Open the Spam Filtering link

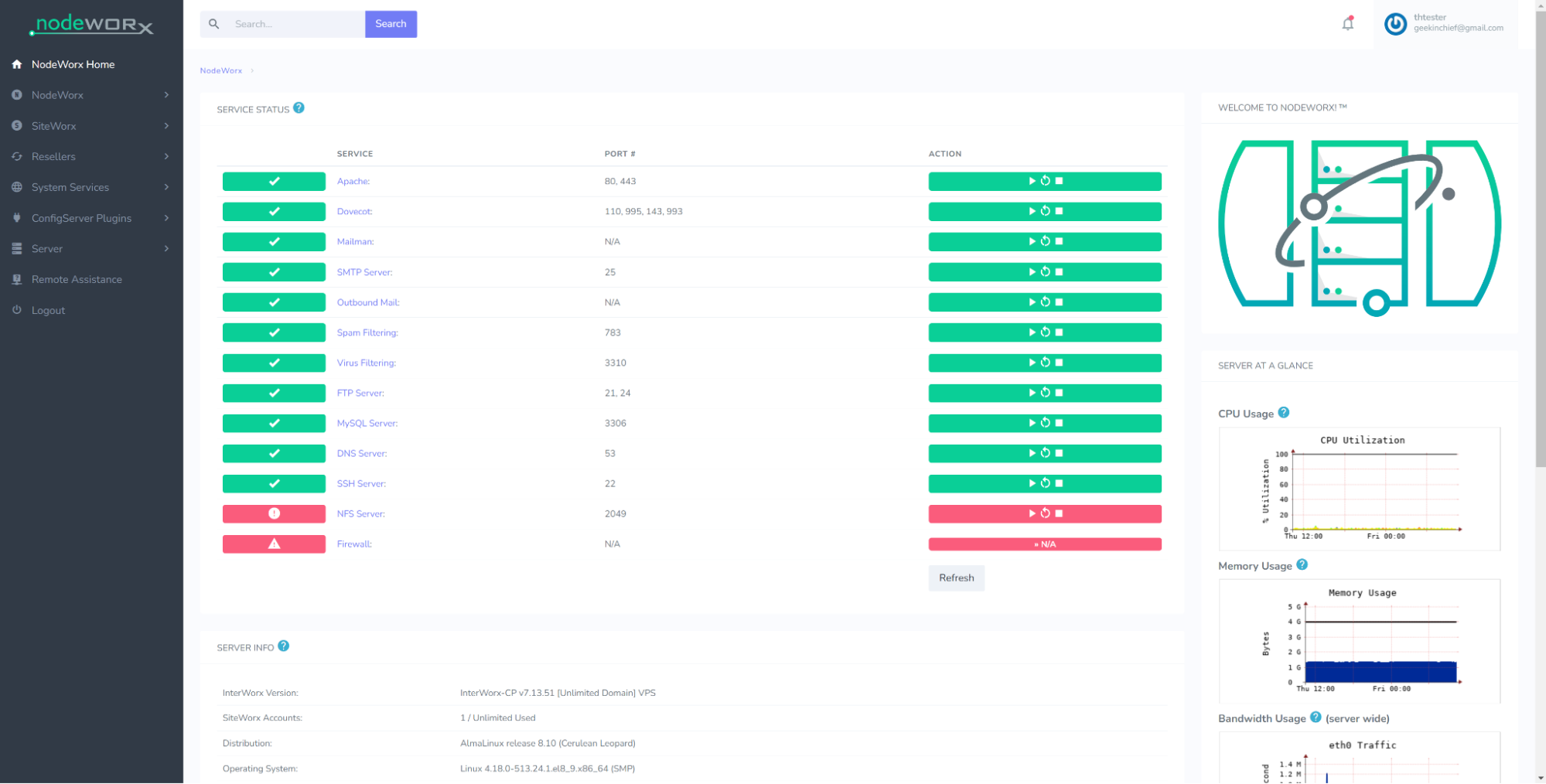[x=367, y=332]
